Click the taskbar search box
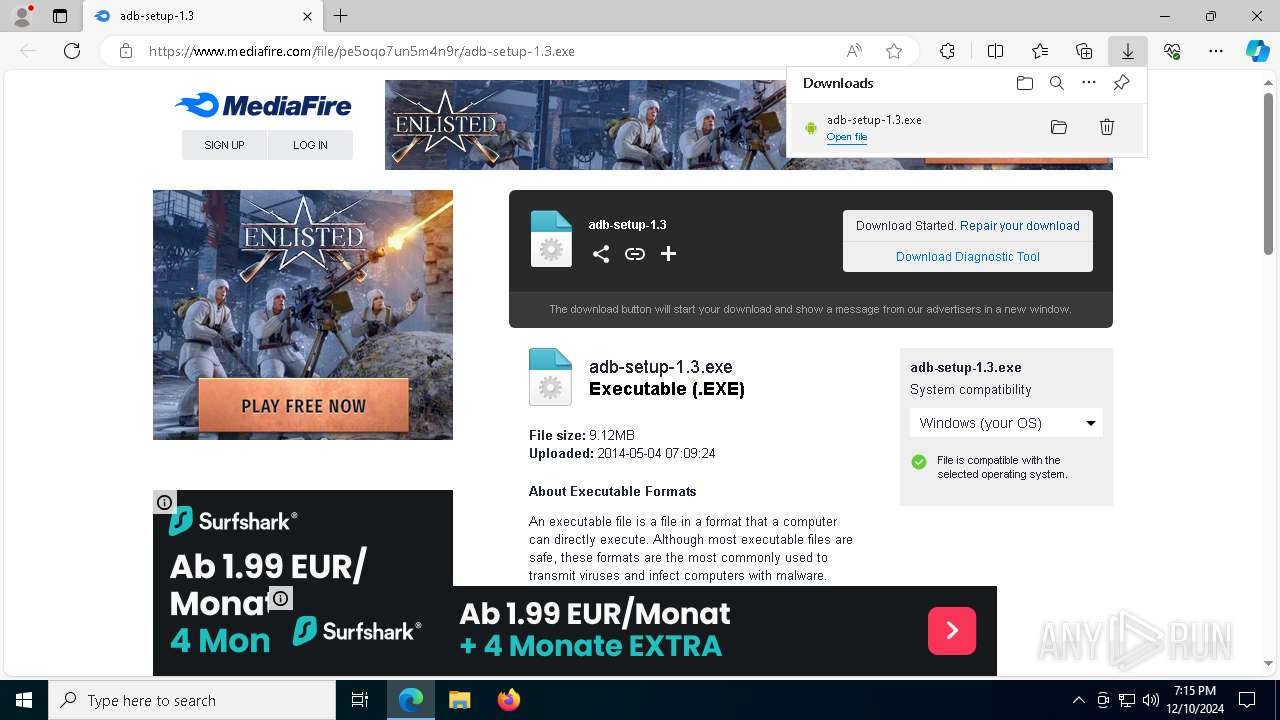 click(192, 700)
